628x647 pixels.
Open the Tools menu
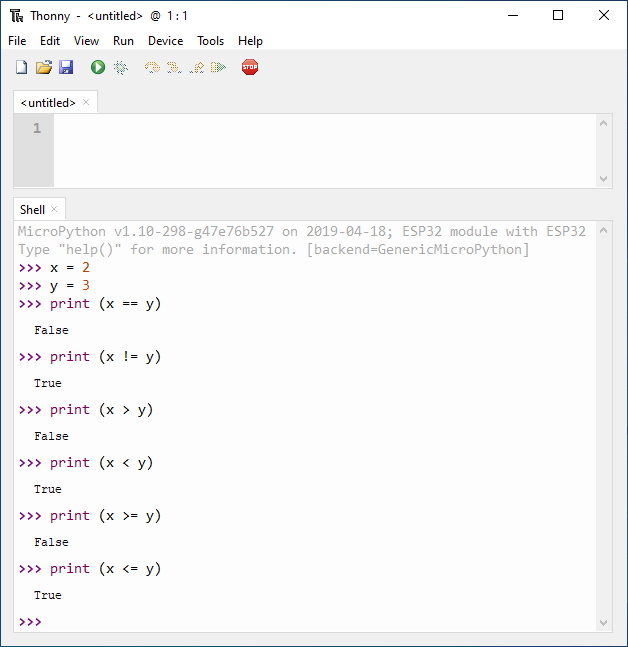tap(210, 41)
